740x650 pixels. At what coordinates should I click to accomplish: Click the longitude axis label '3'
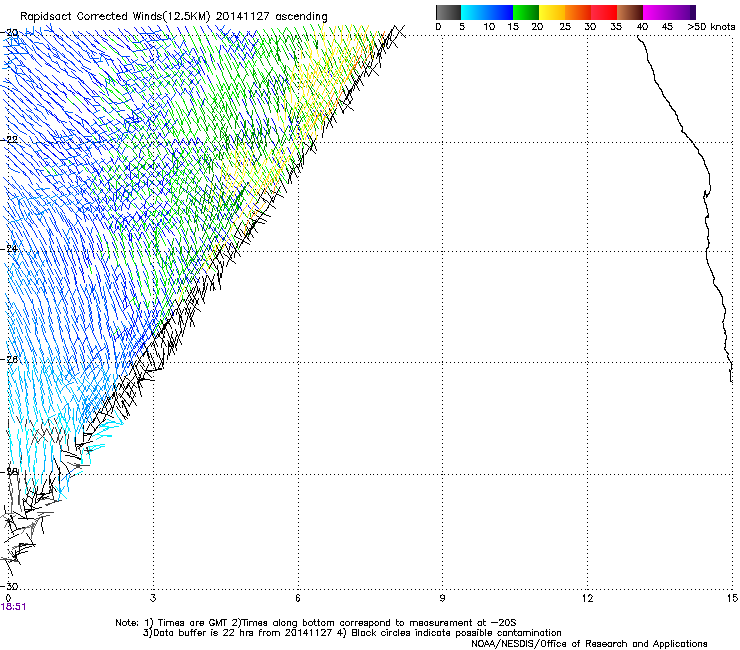tap(153, 598)
